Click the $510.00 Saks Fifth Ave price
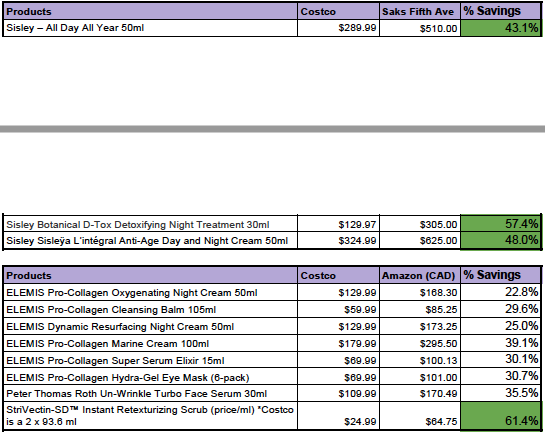Image resolution: width=545 pixels, height=433 pixels. click(x=420, y=28)
